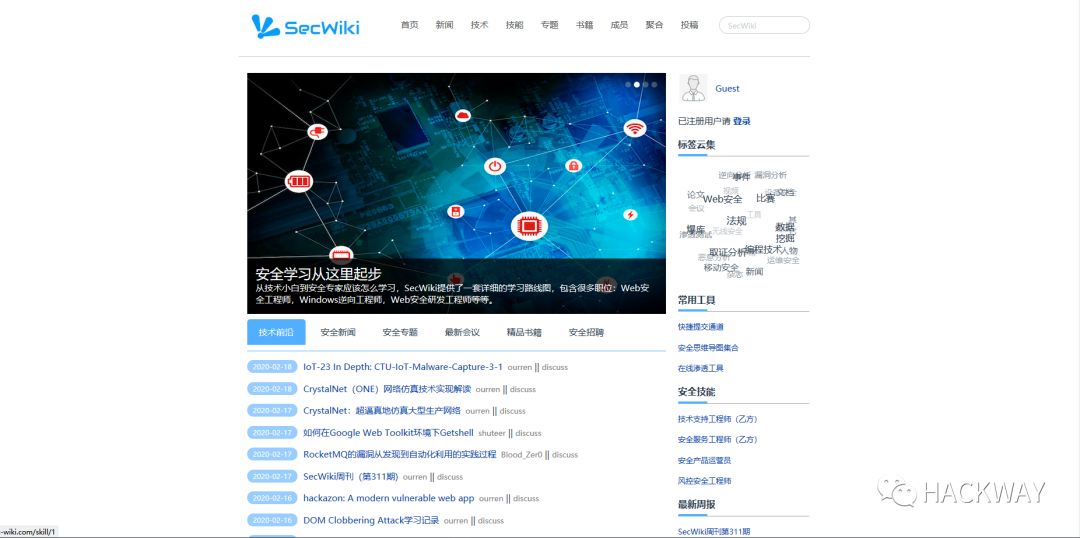The width and height of the screenshot is (1080, 538).
Task: Switch to the 安全招聘 tab
Action: [x=586, y=332]
